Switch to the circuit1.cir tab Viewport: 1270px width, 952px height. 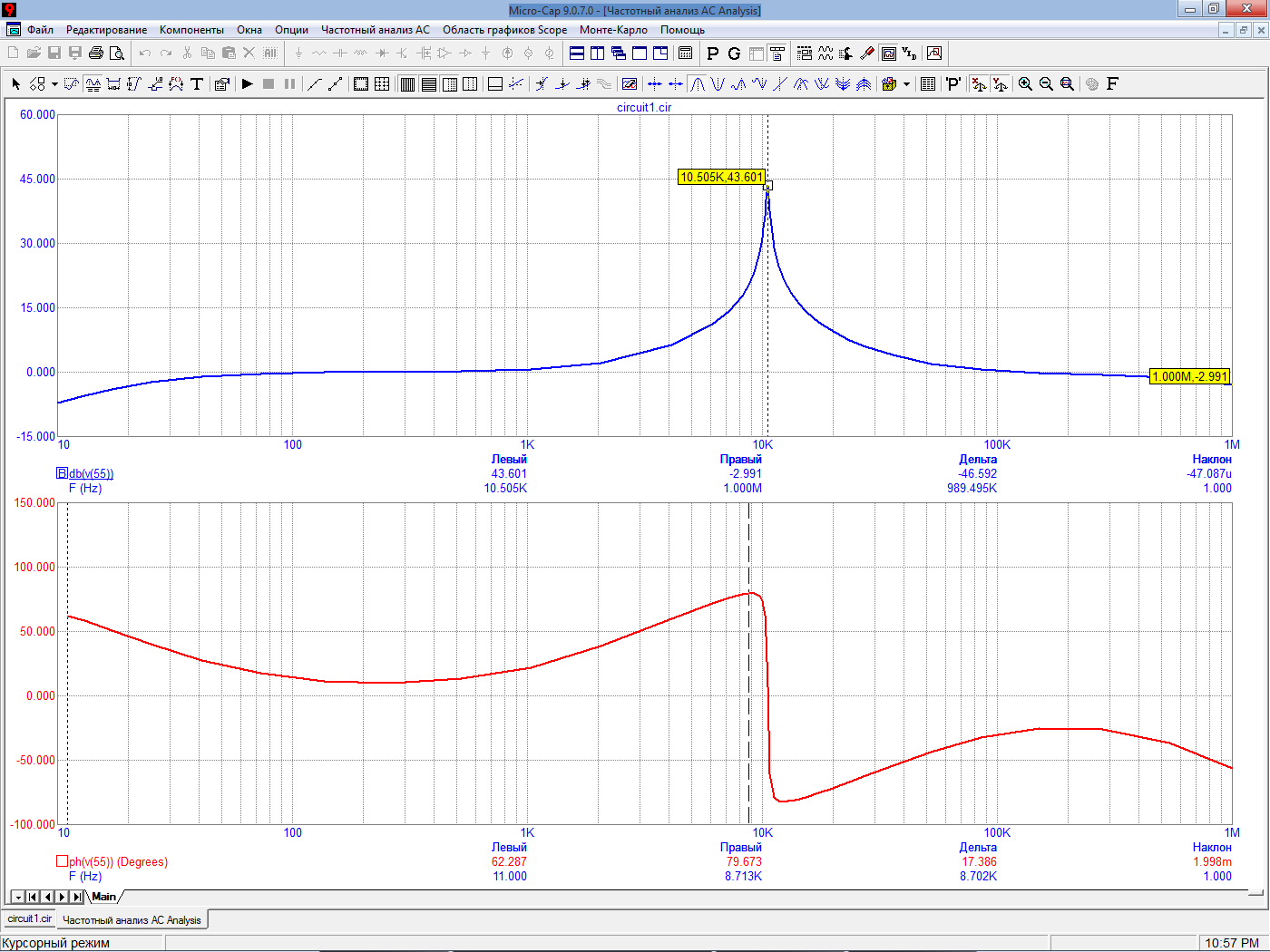pos(30,919)
